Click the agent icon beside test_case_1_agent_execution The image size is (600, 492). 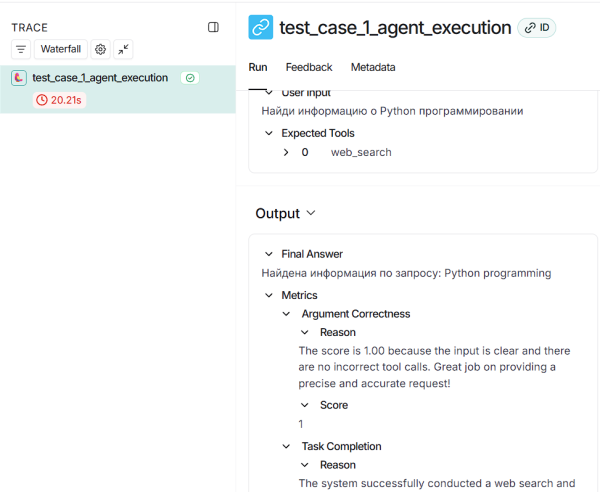(x=19, y=78)
